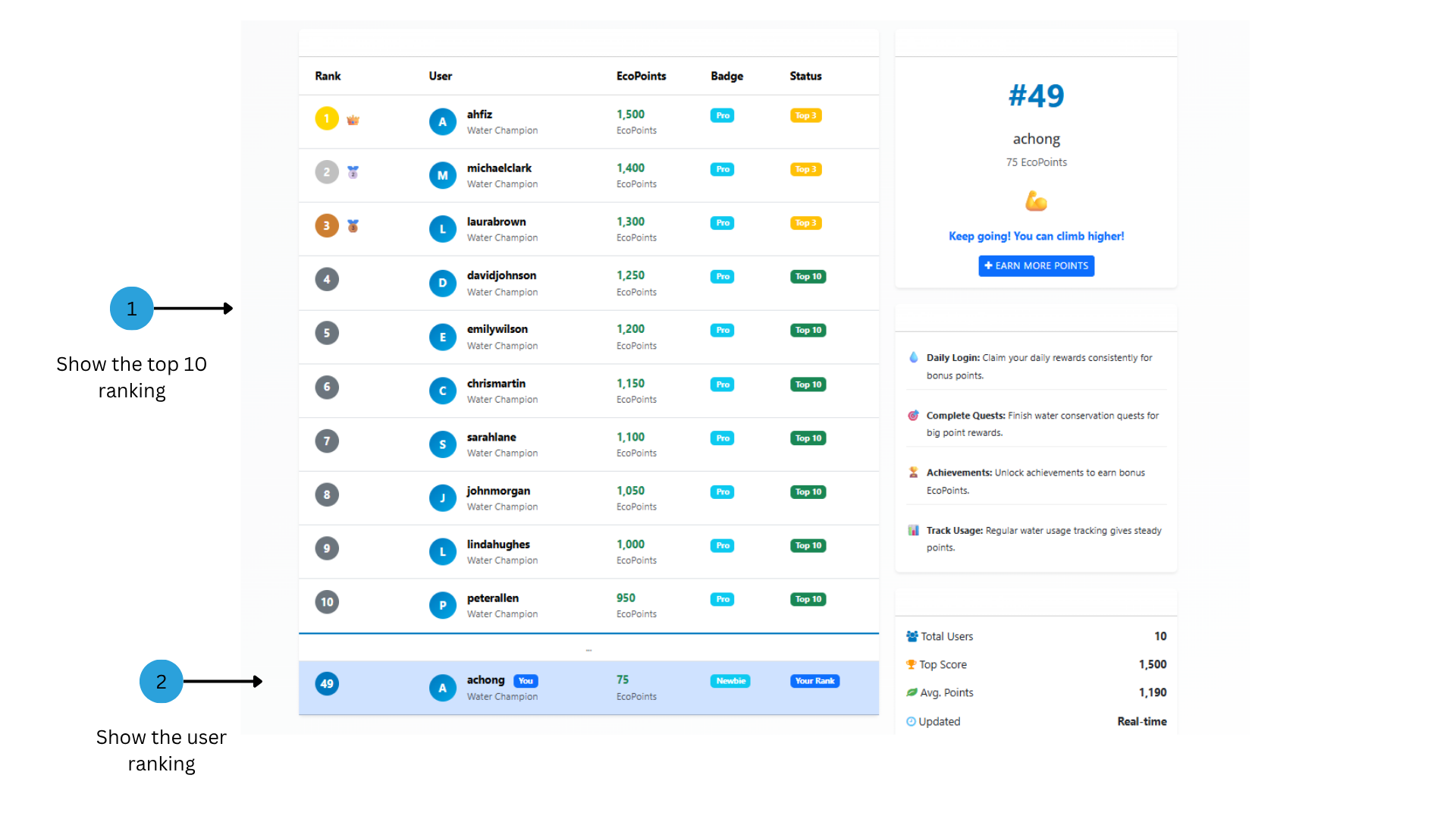Click the Real-time value next to Updated
1456x819 pixels.
(x=1141, y=721)
